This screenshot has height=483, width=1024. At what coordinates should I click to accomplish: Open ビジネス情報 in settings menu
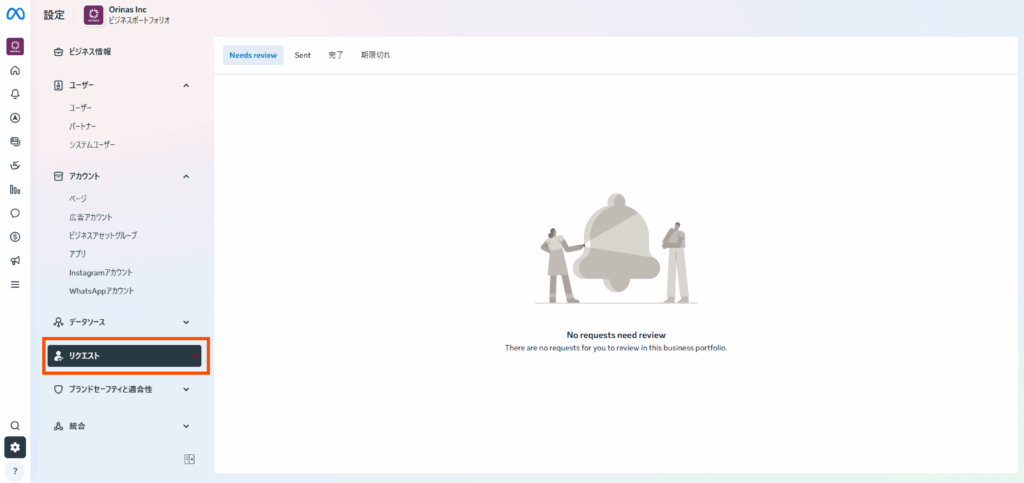90,51
